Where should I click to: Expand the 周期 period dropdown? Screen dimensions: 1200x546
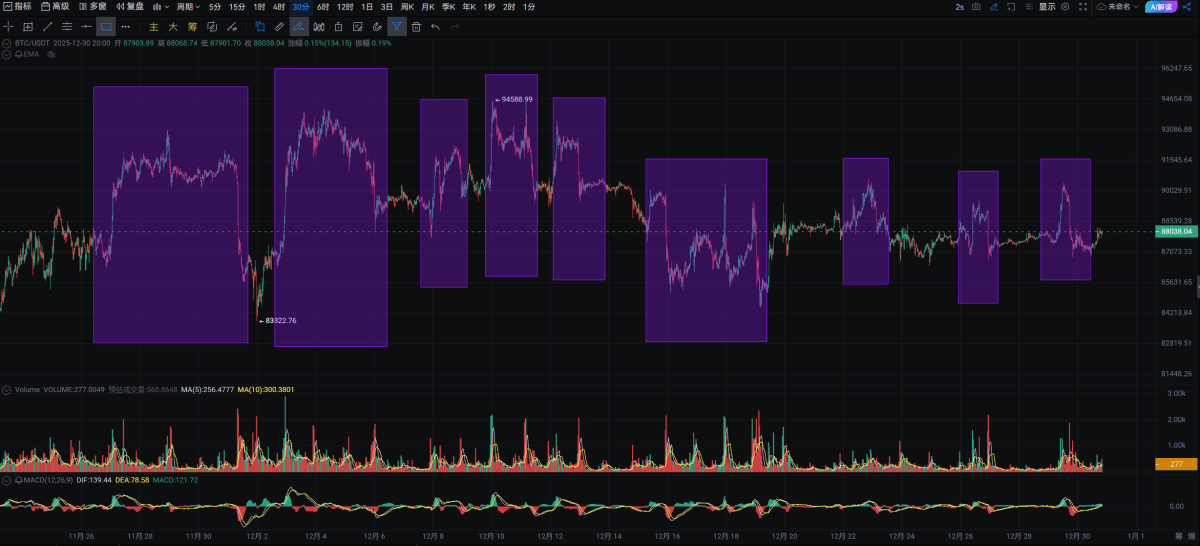pos(188,7)
